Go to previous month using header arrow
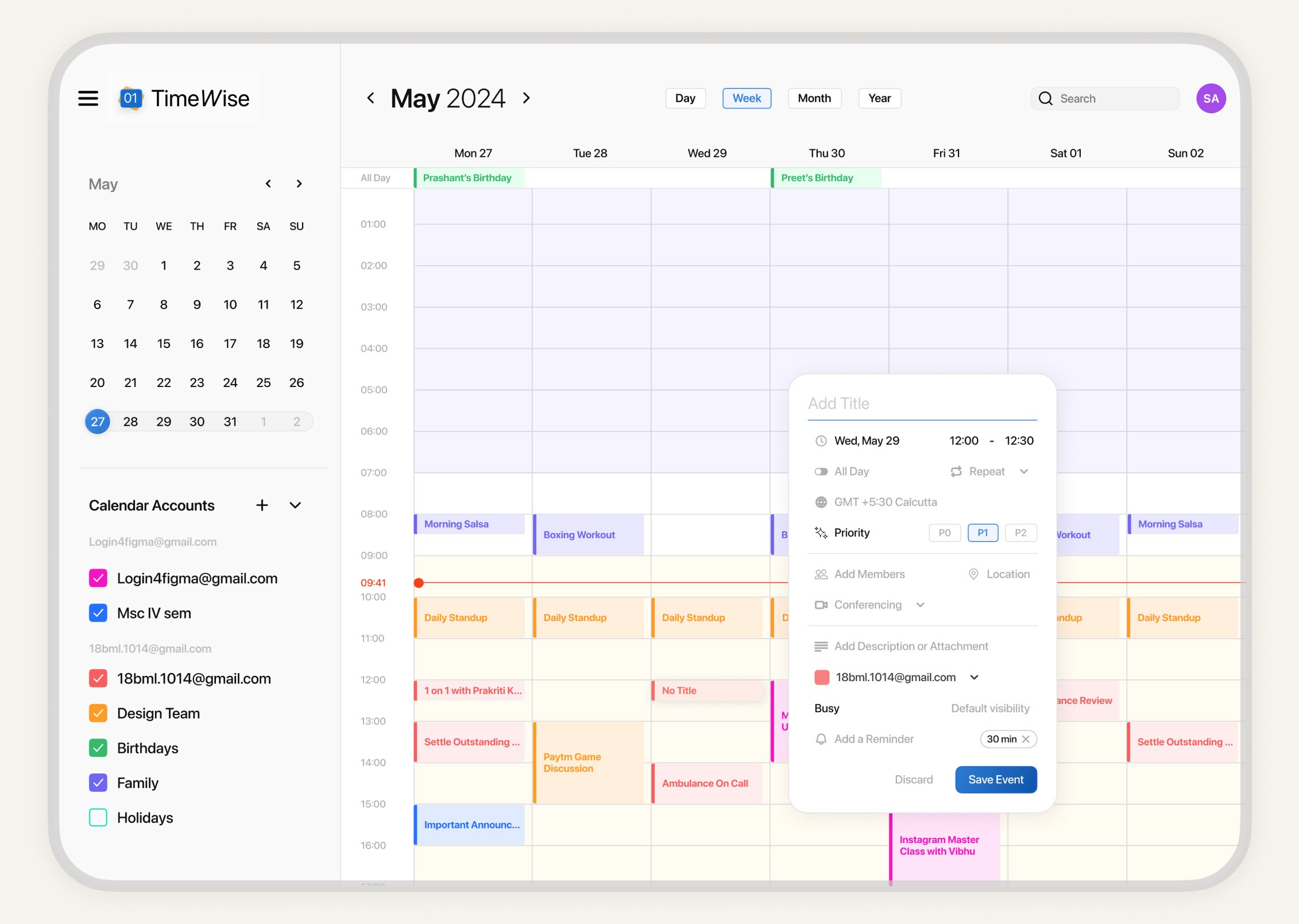The width and height of the screenshot is (1299, 924). (371, 98)
